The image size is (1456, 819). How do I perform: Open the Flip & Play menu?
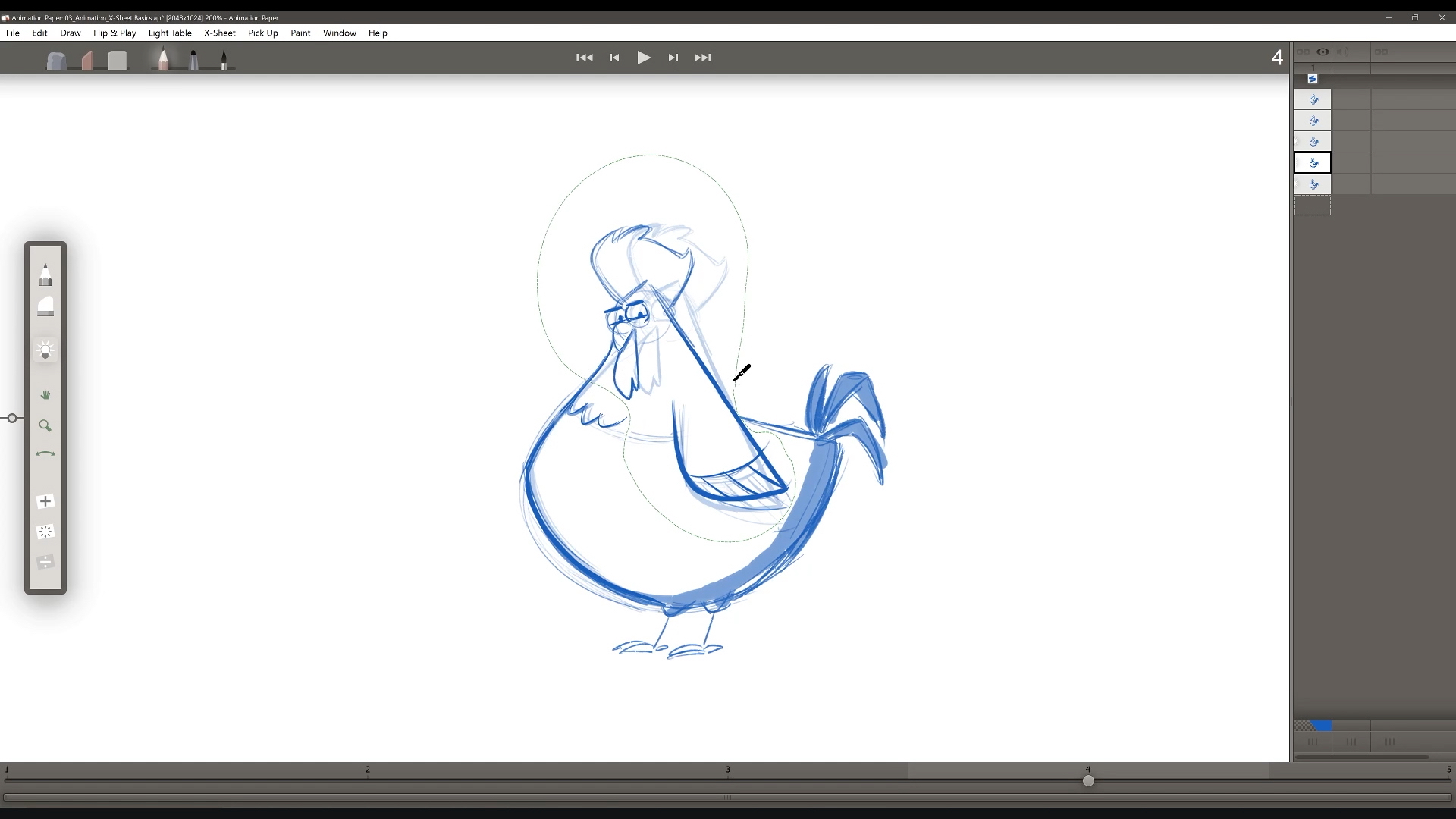tap(115, 33)
